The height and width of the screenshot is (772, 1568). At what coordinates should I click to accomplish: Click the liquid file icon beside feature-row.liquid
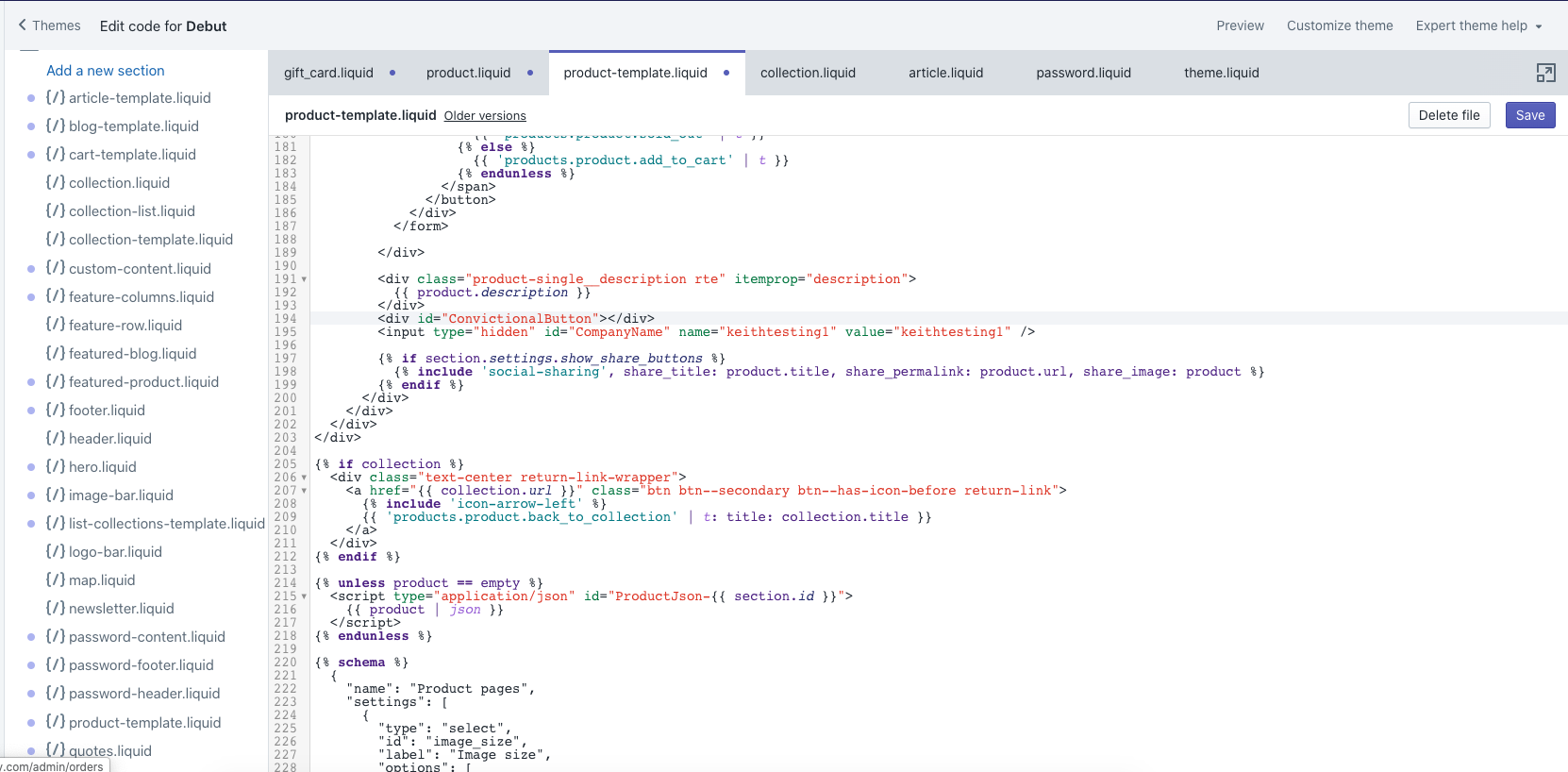pyautogui.click(x=56, y=325)
